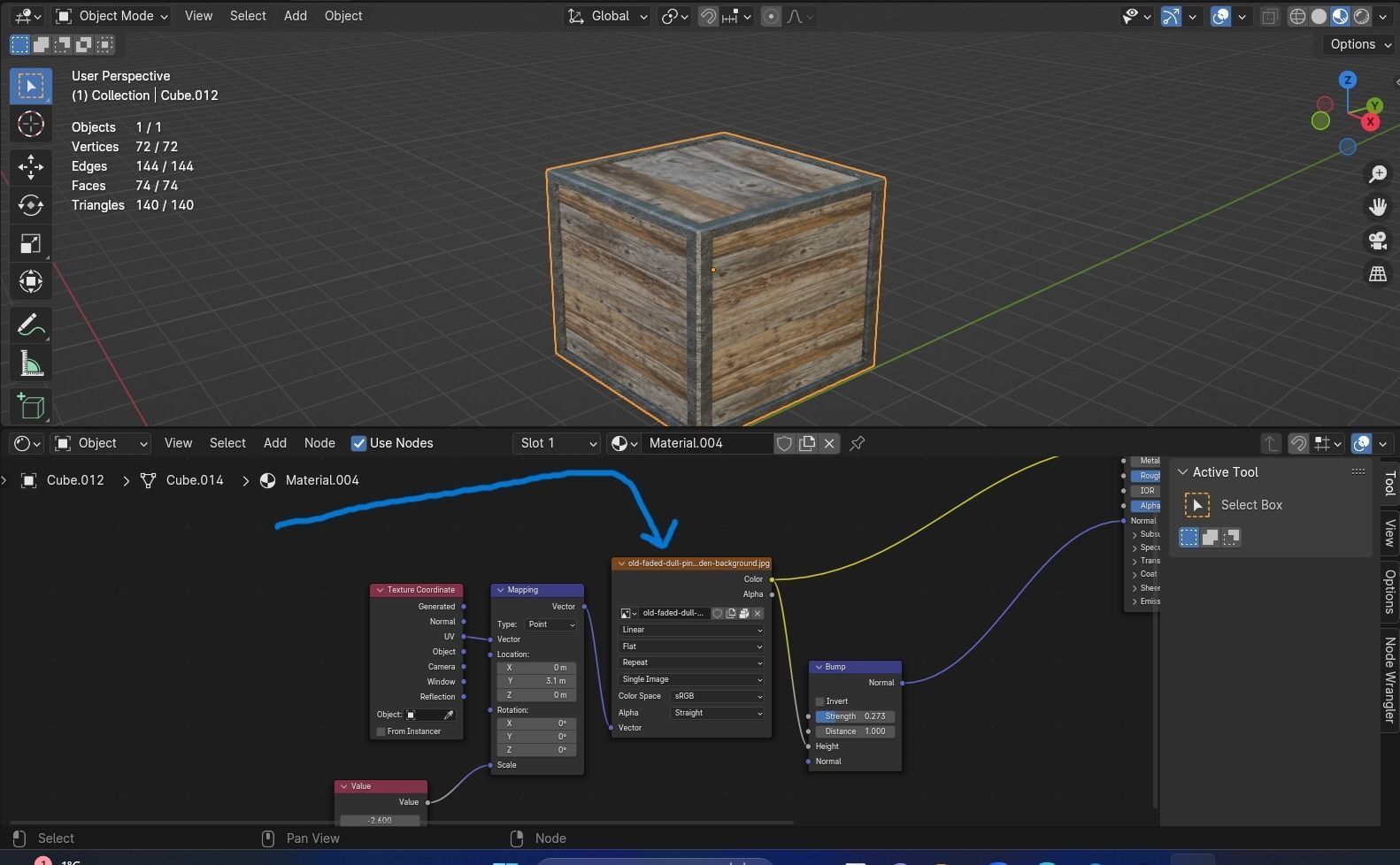The image size is (1400, 865).
Task: Unlink image in Image Texture node
Action: click(758, 613)
